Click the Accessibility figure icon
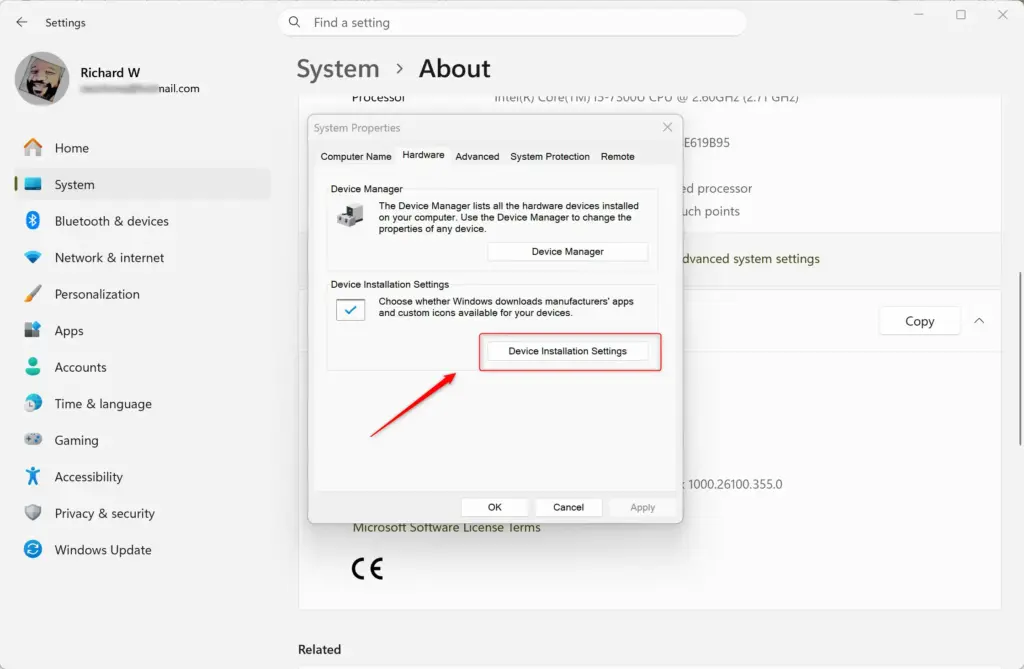Viewport: 1024px width, 669px height. [x=33, y=476]
